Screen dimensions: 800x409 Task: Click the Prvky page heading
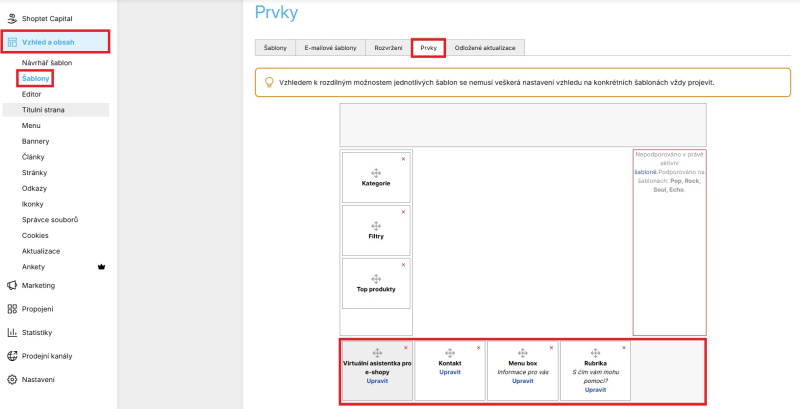click(x=276, y=12)
